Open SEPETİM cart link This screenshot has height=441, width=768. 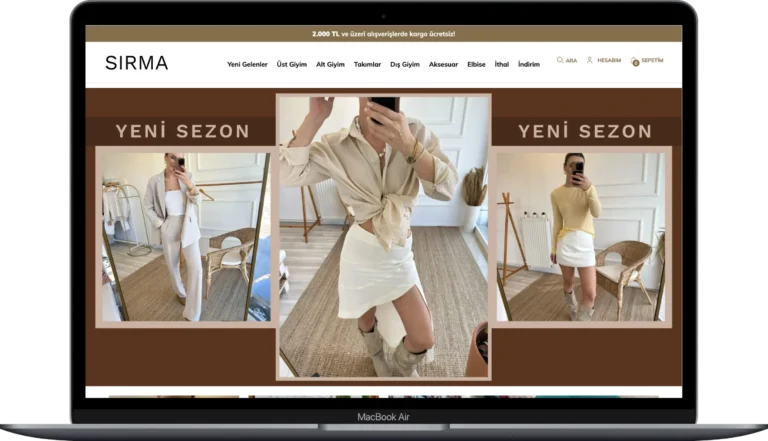tap(652, 60)
